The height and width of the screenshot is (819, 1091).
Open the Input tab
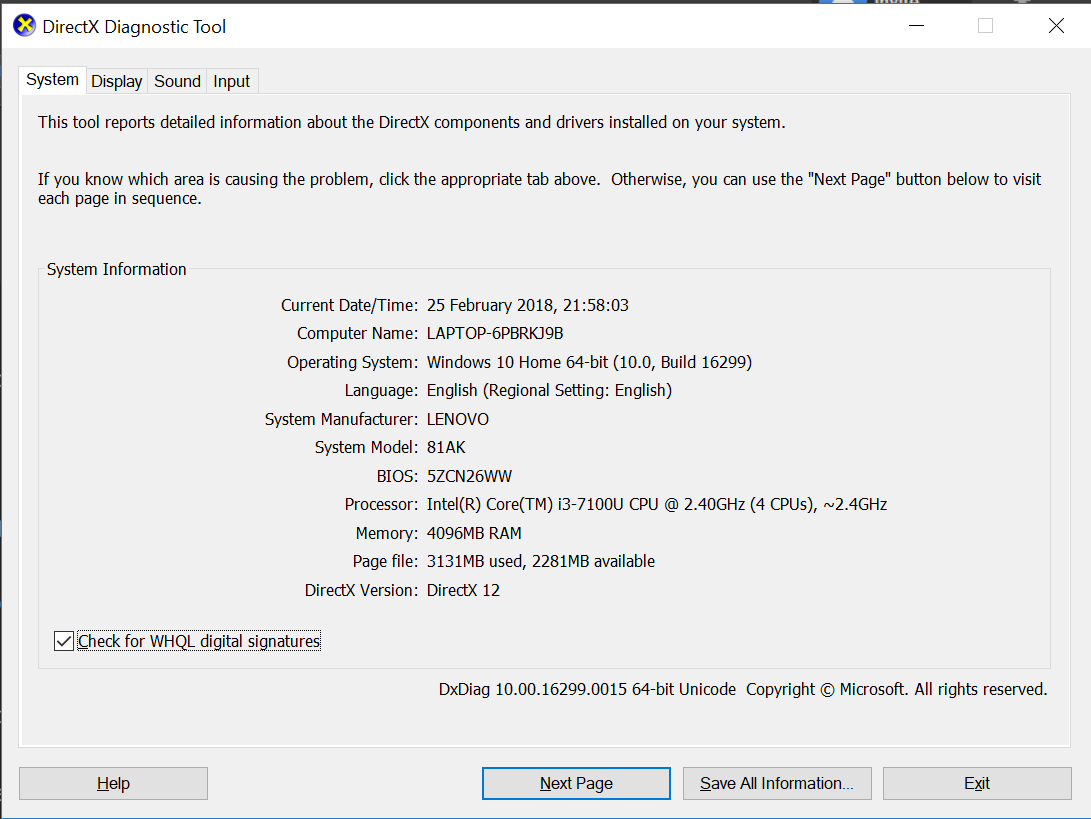(232, 81)
